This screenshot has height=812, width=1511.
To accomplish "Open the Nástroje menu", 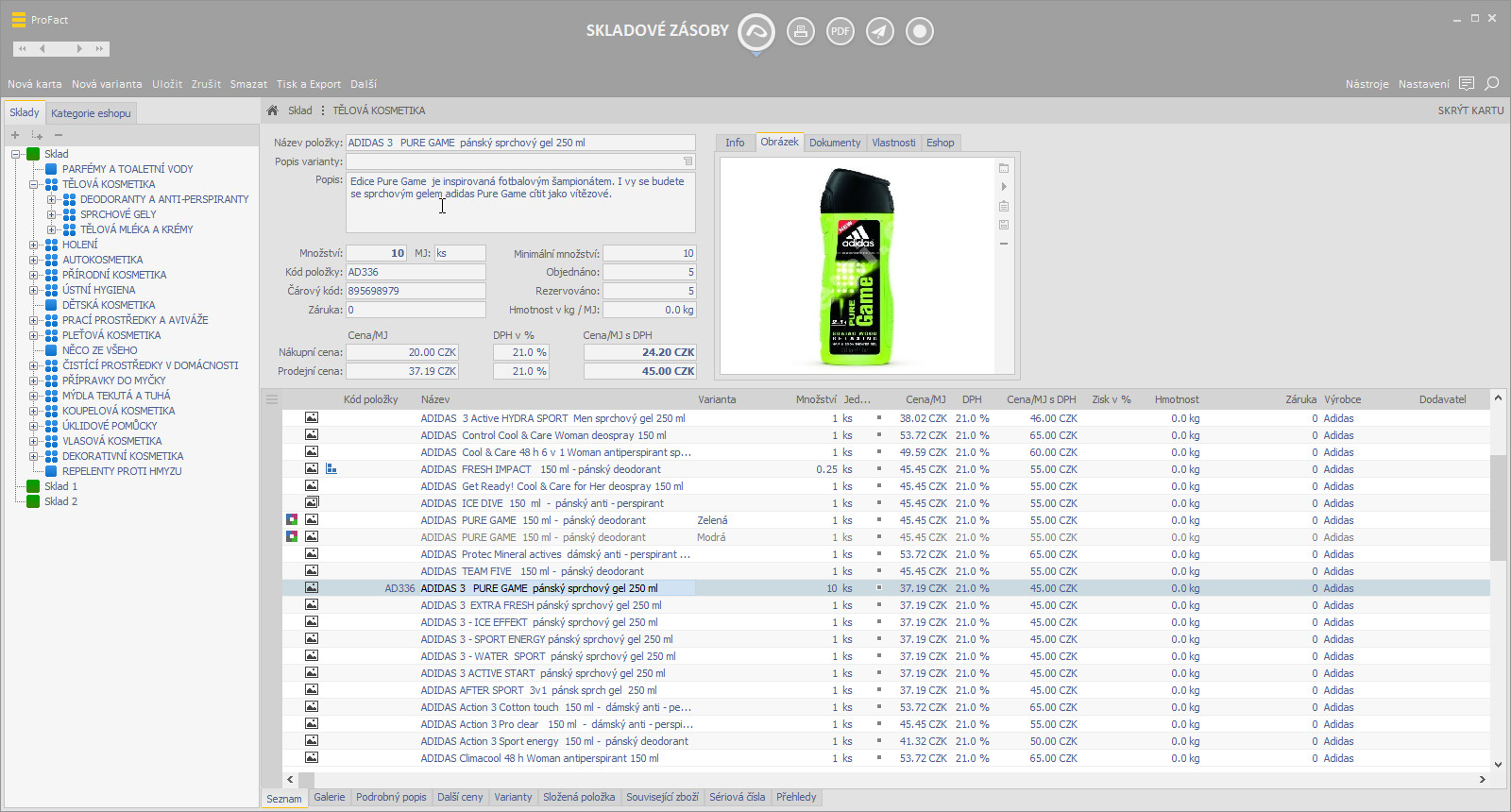I will pos(1367,84).
